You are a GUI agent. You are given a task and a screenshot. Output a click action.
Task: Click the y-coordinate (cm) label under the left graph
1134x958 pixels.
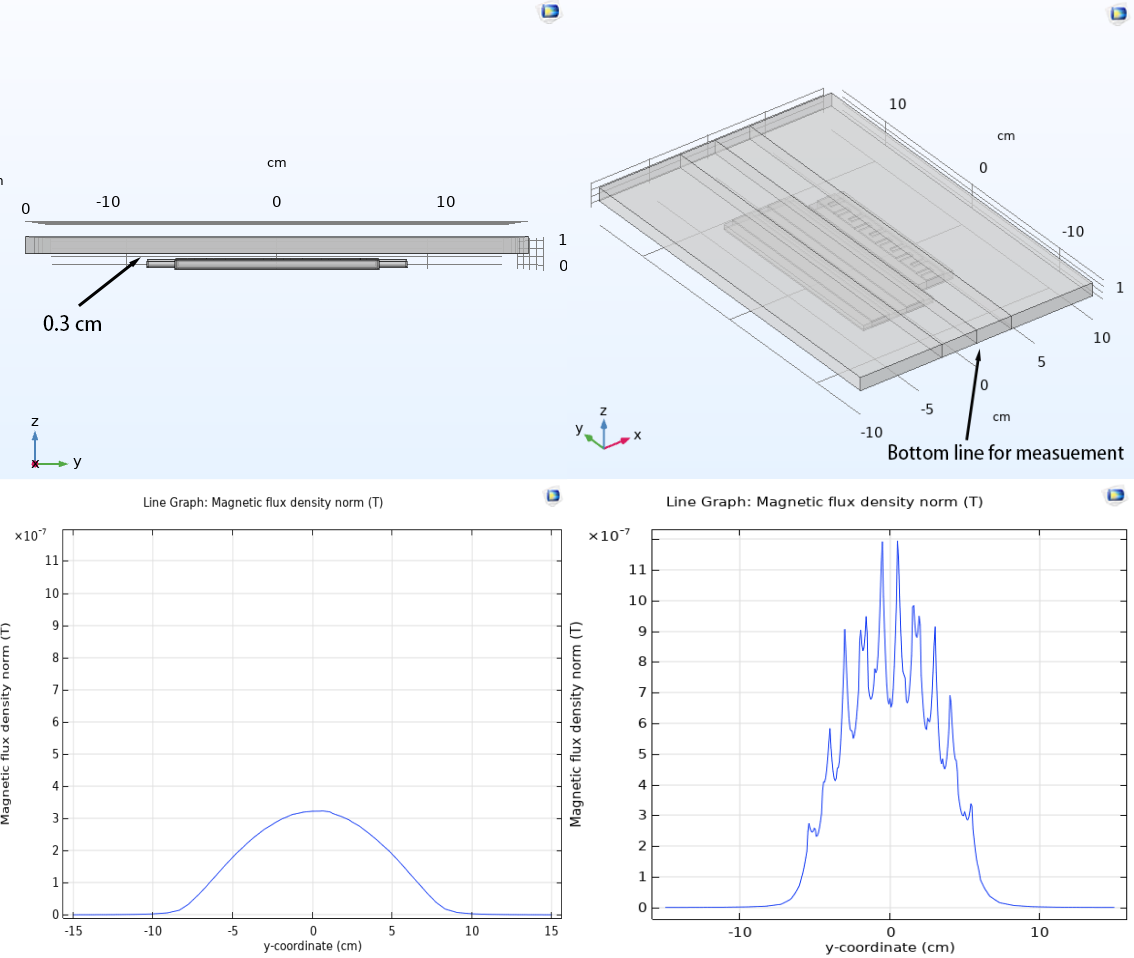(312, 943)
